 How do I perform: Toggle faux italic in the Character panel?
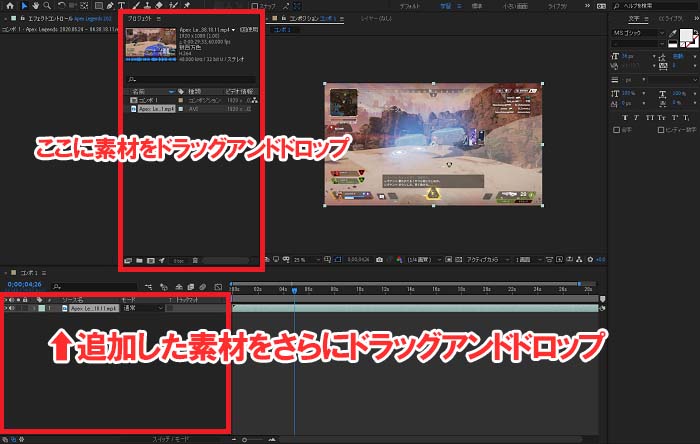[x=636, y=118]
